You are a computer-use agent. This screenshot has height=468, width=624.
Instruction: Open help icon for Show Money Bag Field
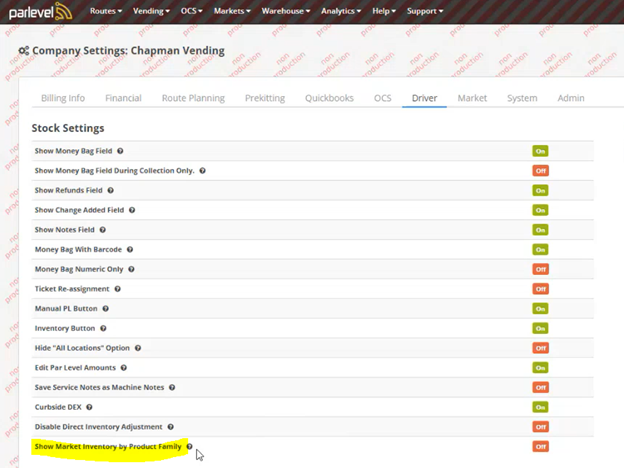click(x=120, y=151)
